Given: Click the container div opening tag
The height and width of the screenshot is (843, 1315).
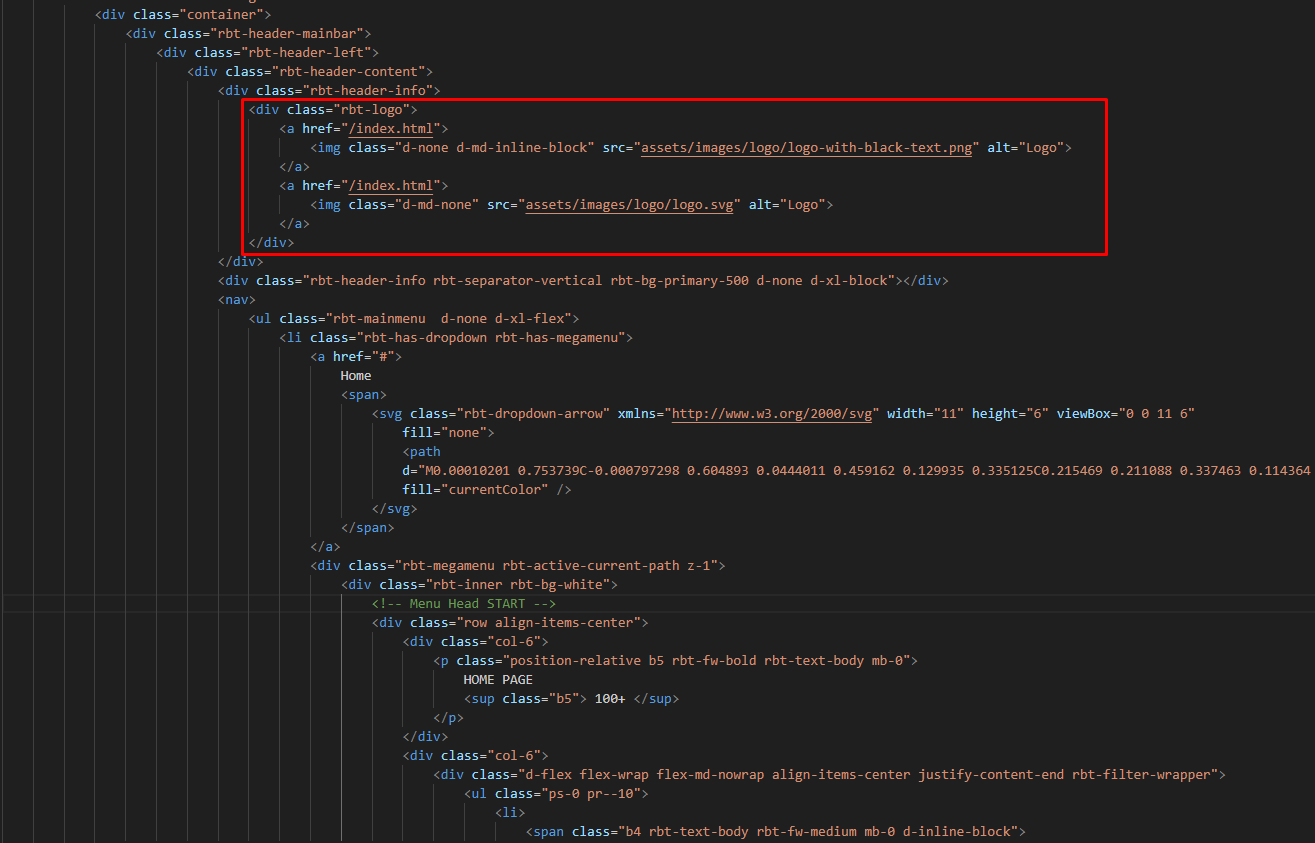Looking at the screenshot, I should pos(183,14).
